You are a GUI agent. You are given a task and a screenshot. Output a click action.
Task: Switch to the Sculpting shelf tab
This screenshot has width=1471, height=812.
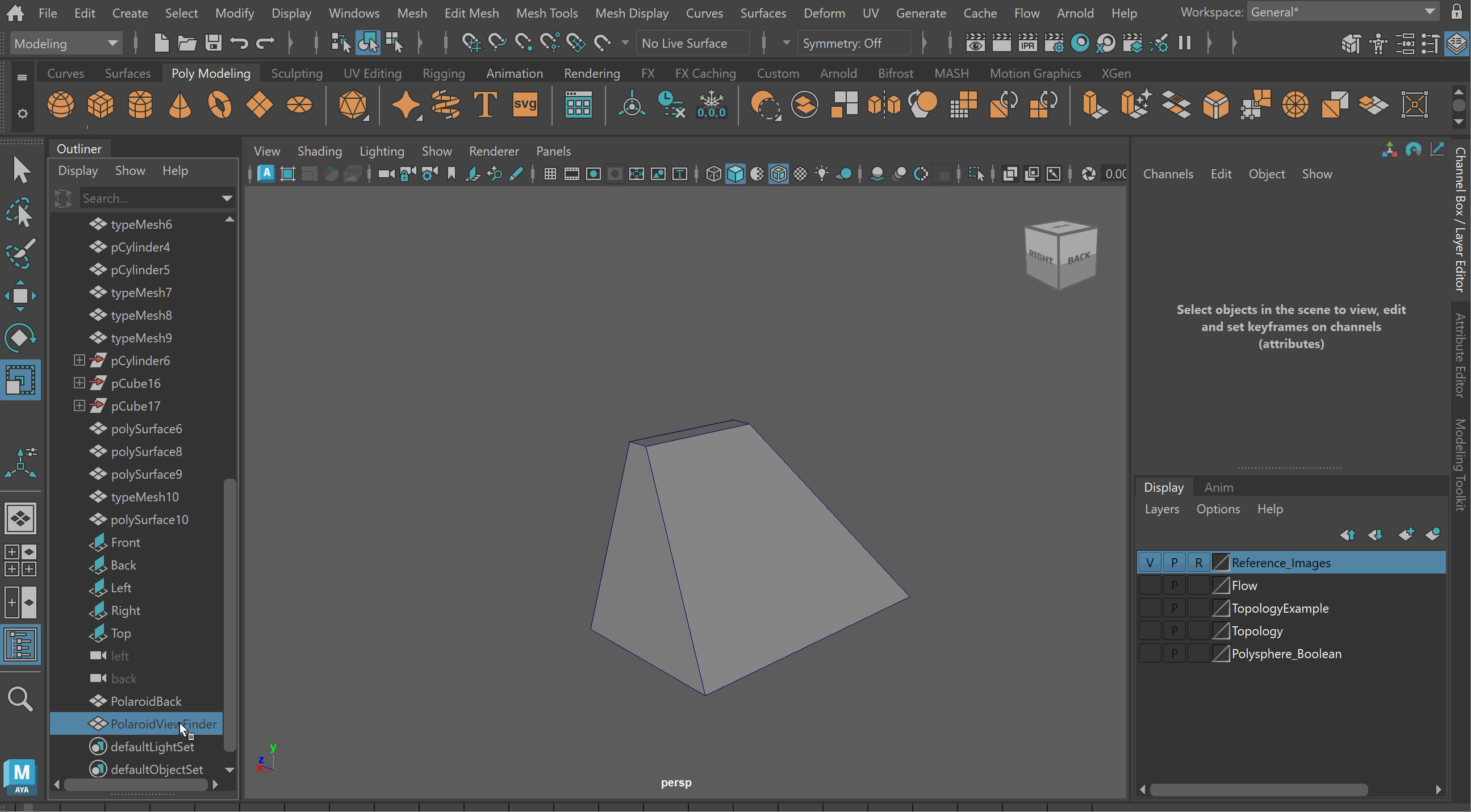296,73
